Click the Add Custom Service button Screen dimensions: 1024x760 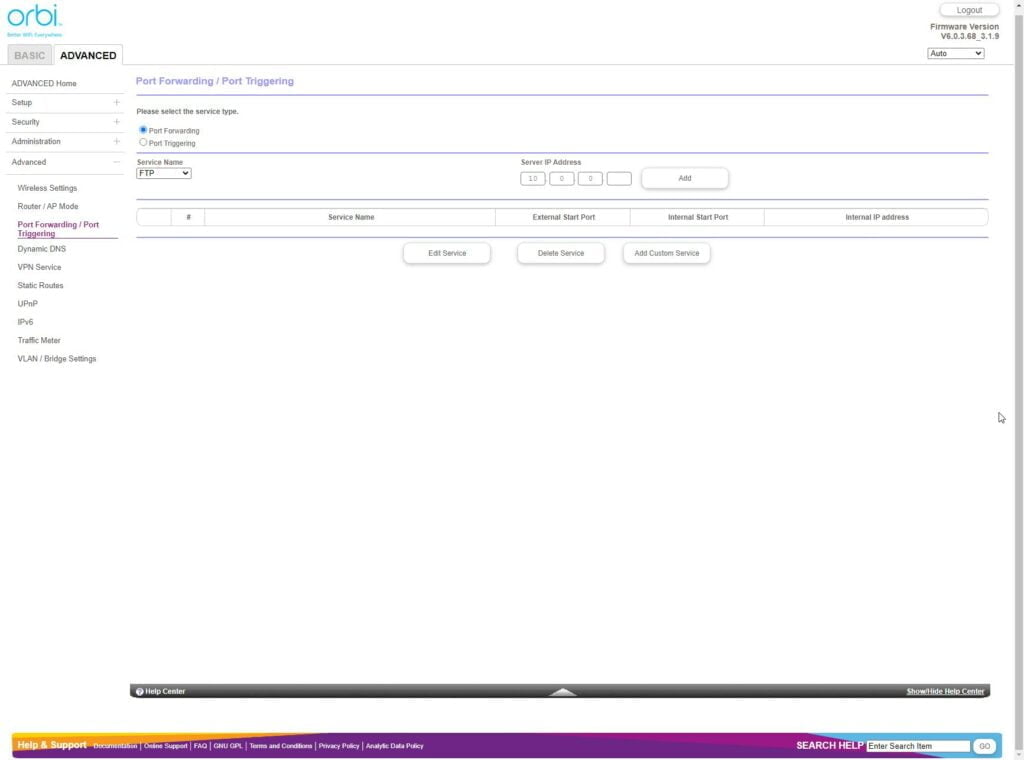click(x=666, y=253)
